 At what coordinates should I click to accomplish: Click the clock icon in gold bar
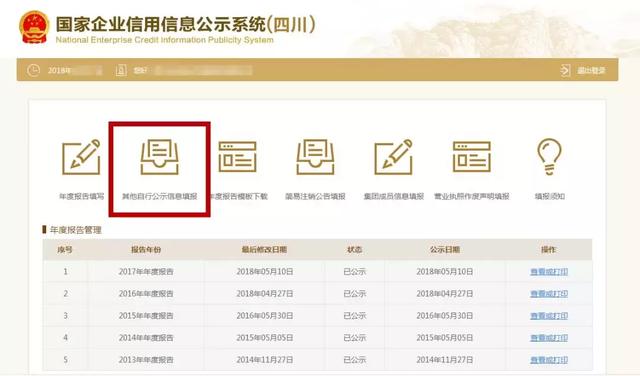click(33, 70)
